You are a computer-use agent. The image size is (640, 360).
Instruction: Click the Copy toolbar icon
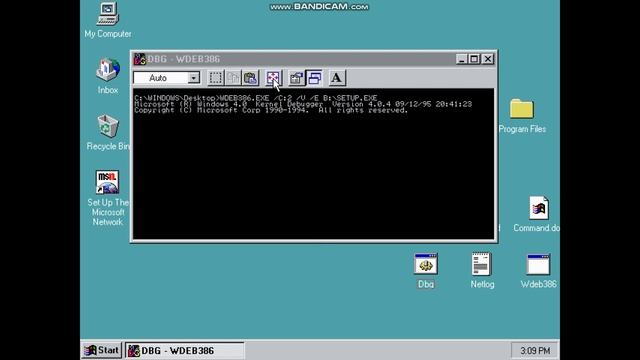233,78
